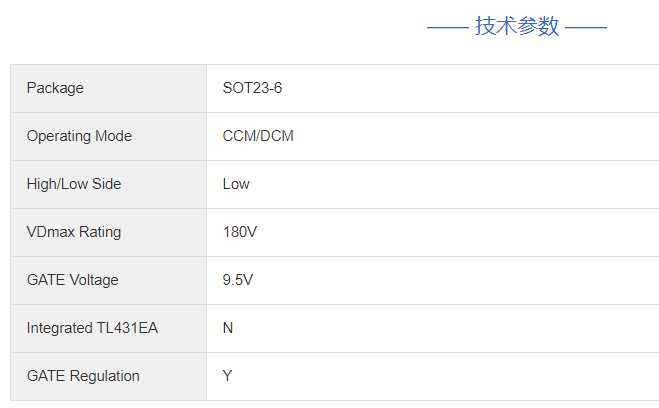Click the GATE Regulation label

[x=83, y=376]
